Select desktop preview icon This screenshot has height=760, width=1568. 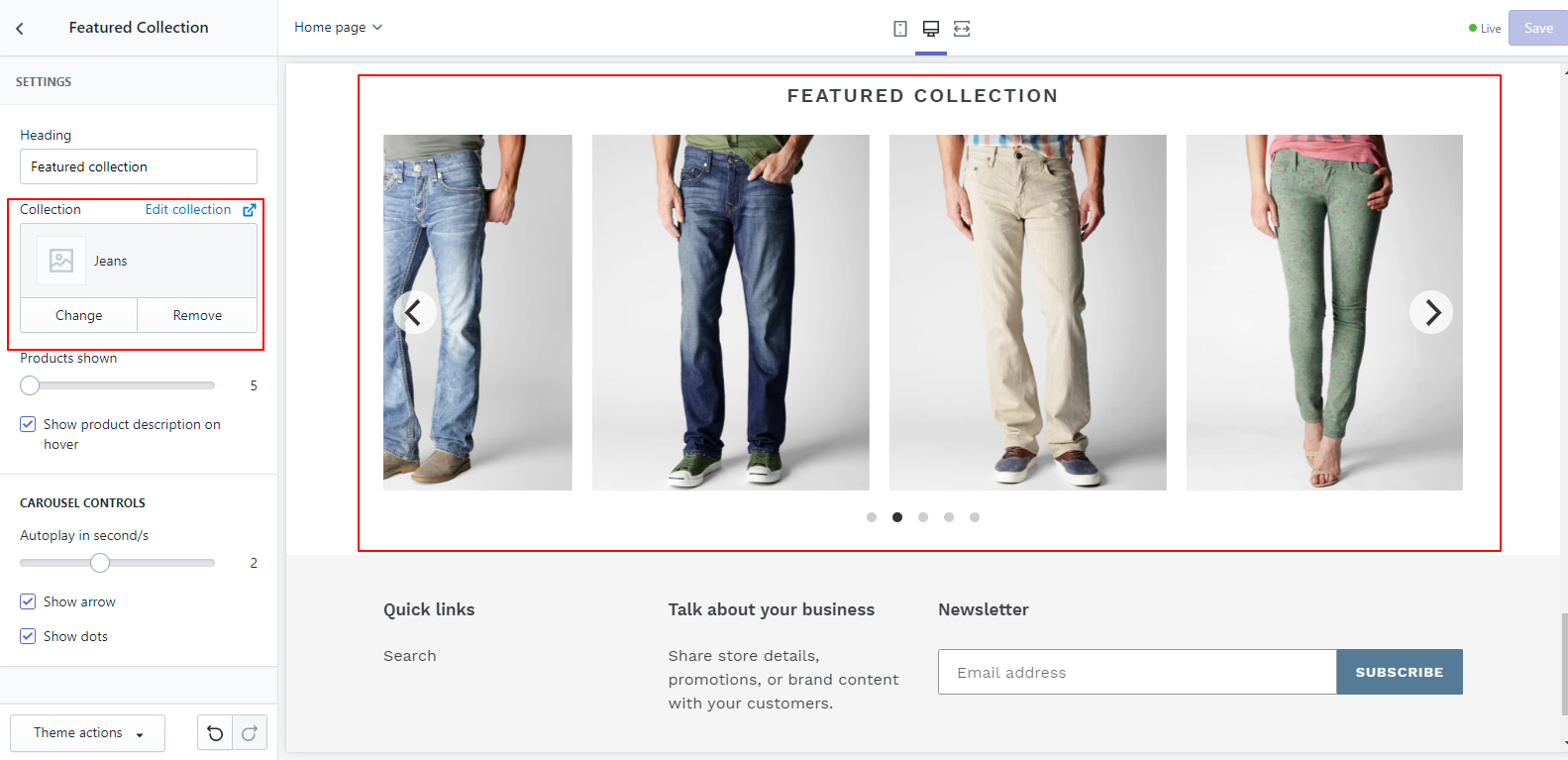tap(931, 29)
